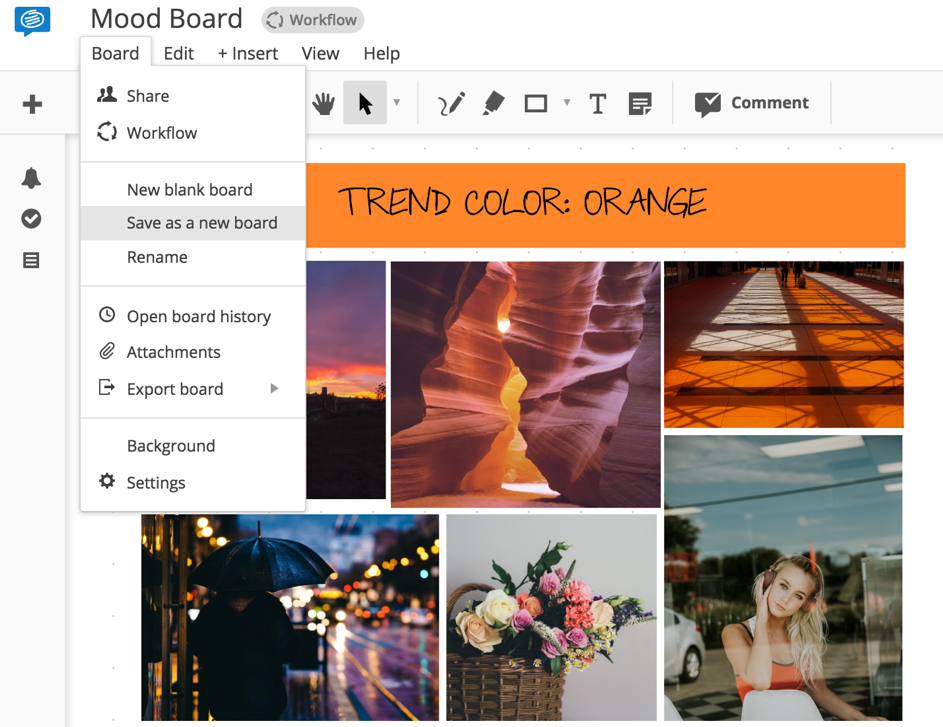
Task: Click the Workflow status badge near title
Action: (313, 20)
